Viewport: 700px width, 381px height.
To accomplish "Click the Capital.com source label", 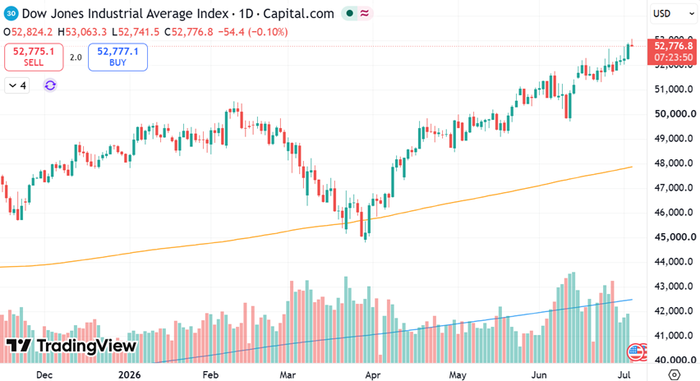I will point(298,14).
